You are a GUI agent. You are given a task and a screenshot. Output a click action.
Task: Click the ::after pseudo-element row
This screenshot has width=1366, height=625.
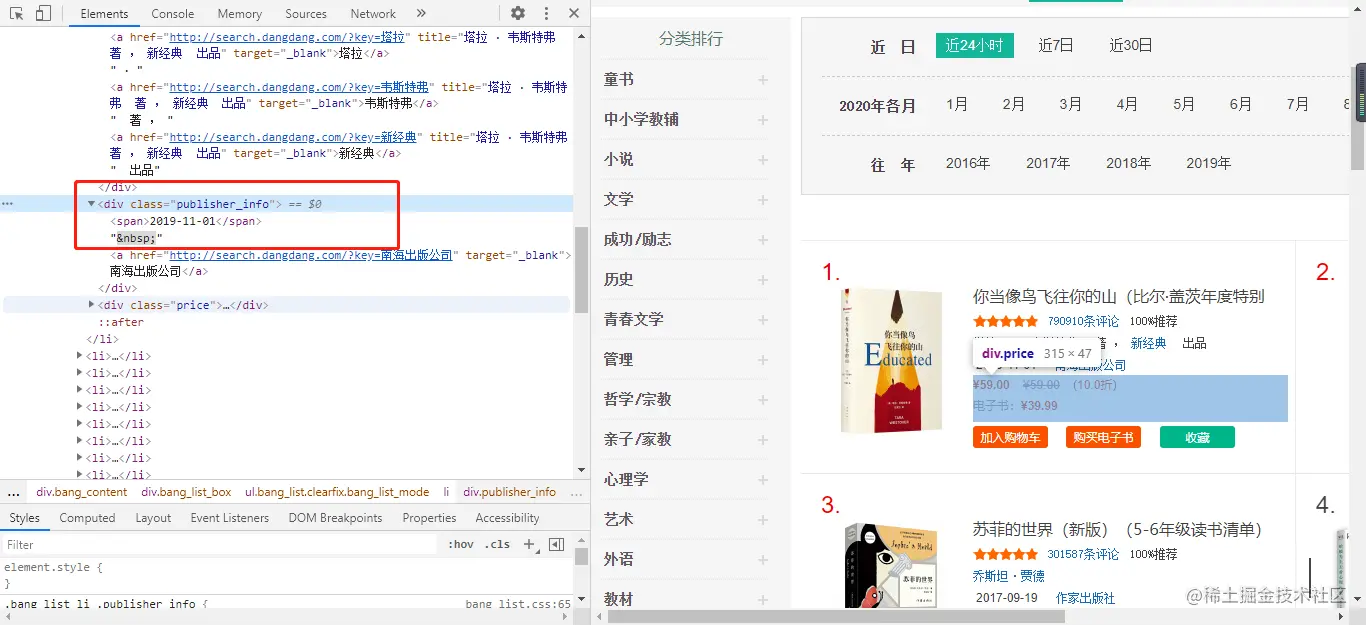click(121, 322)
